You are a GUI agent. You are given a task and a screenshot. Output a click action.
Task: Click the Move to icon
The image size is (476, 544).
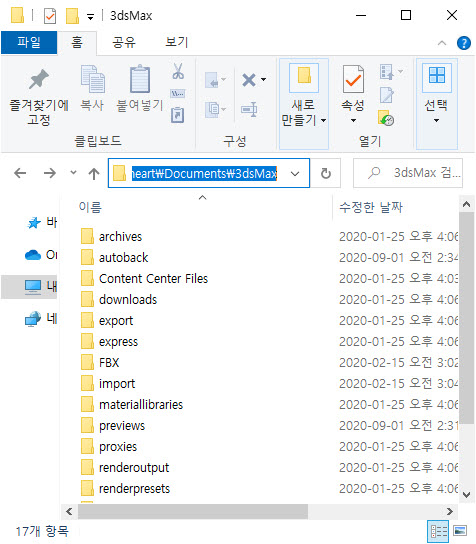212,80
